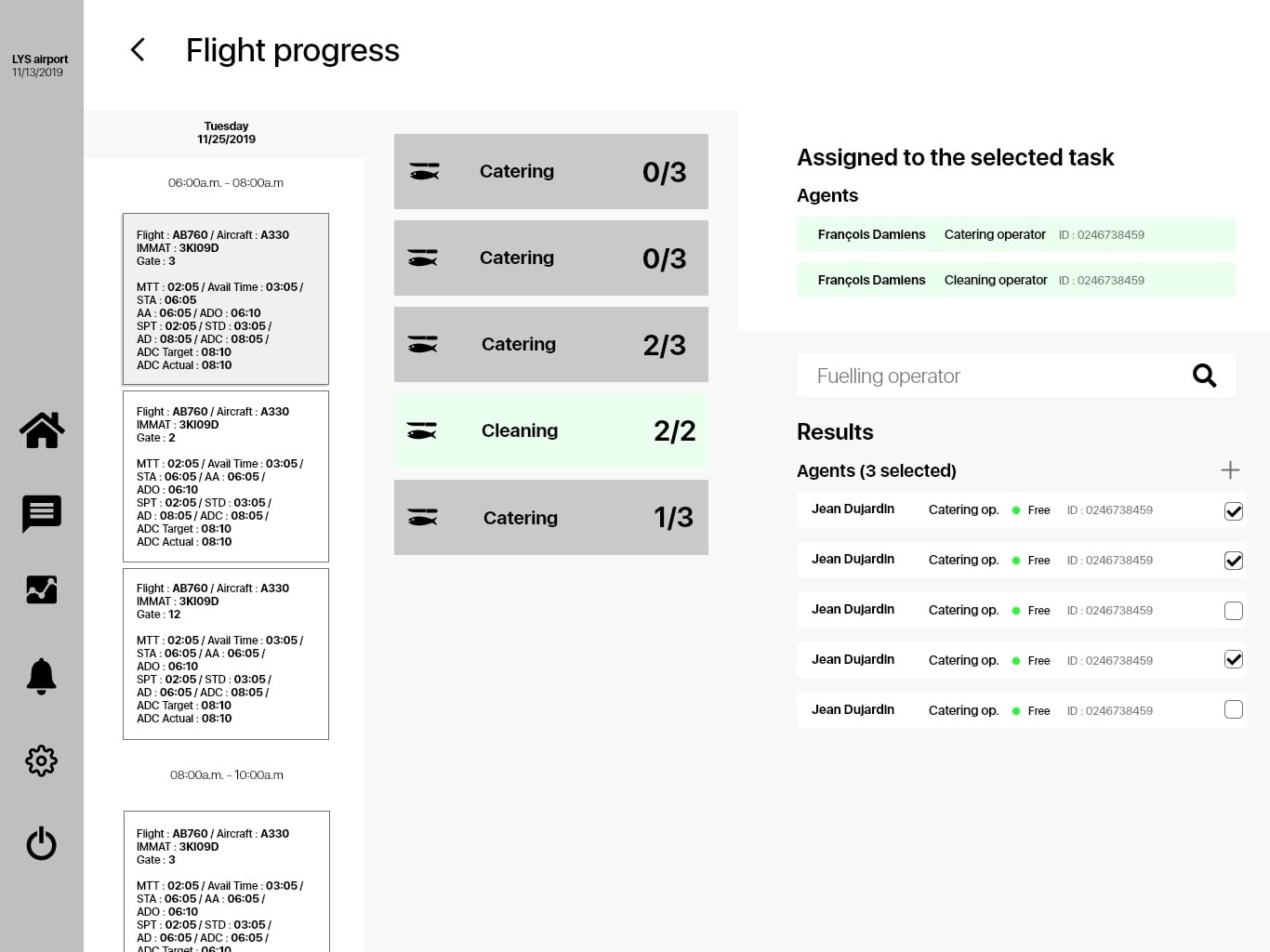Go back with the left chevron arrow
The image size is (1270, 952).
139,50
